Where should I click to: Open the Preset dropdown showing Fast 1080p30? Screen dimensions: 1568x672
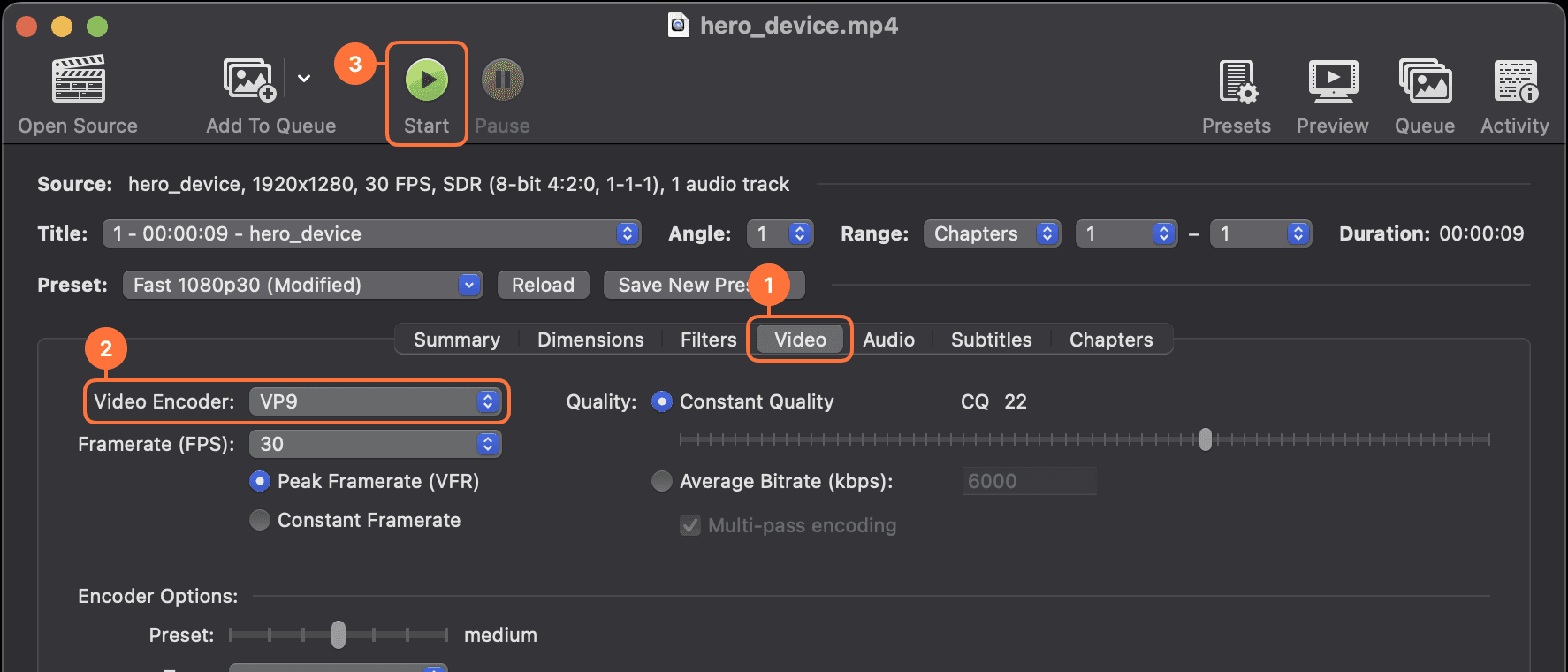[x=302, y=285]
